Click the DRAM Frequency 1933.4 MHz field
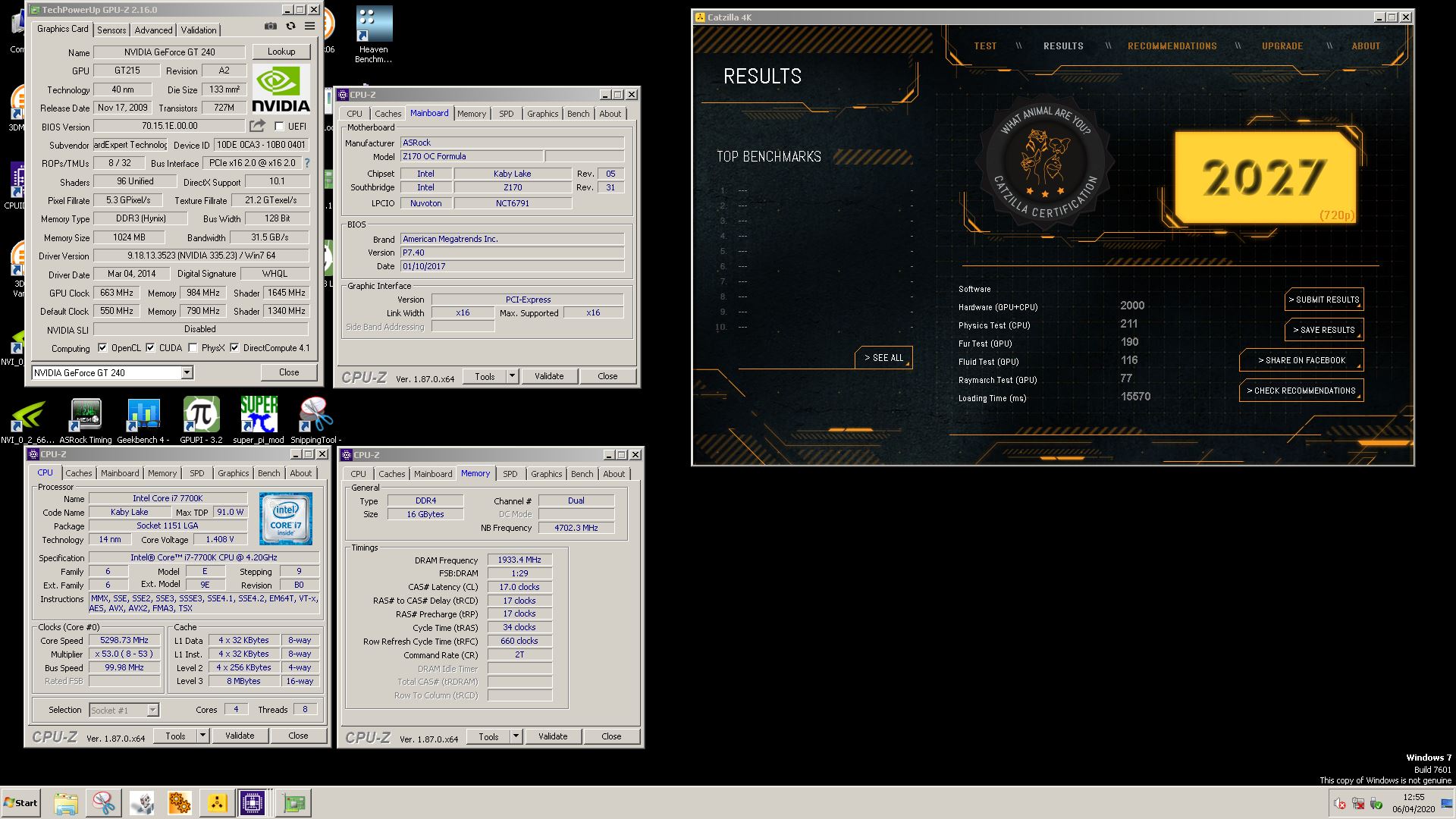 (x=519, y=560)
